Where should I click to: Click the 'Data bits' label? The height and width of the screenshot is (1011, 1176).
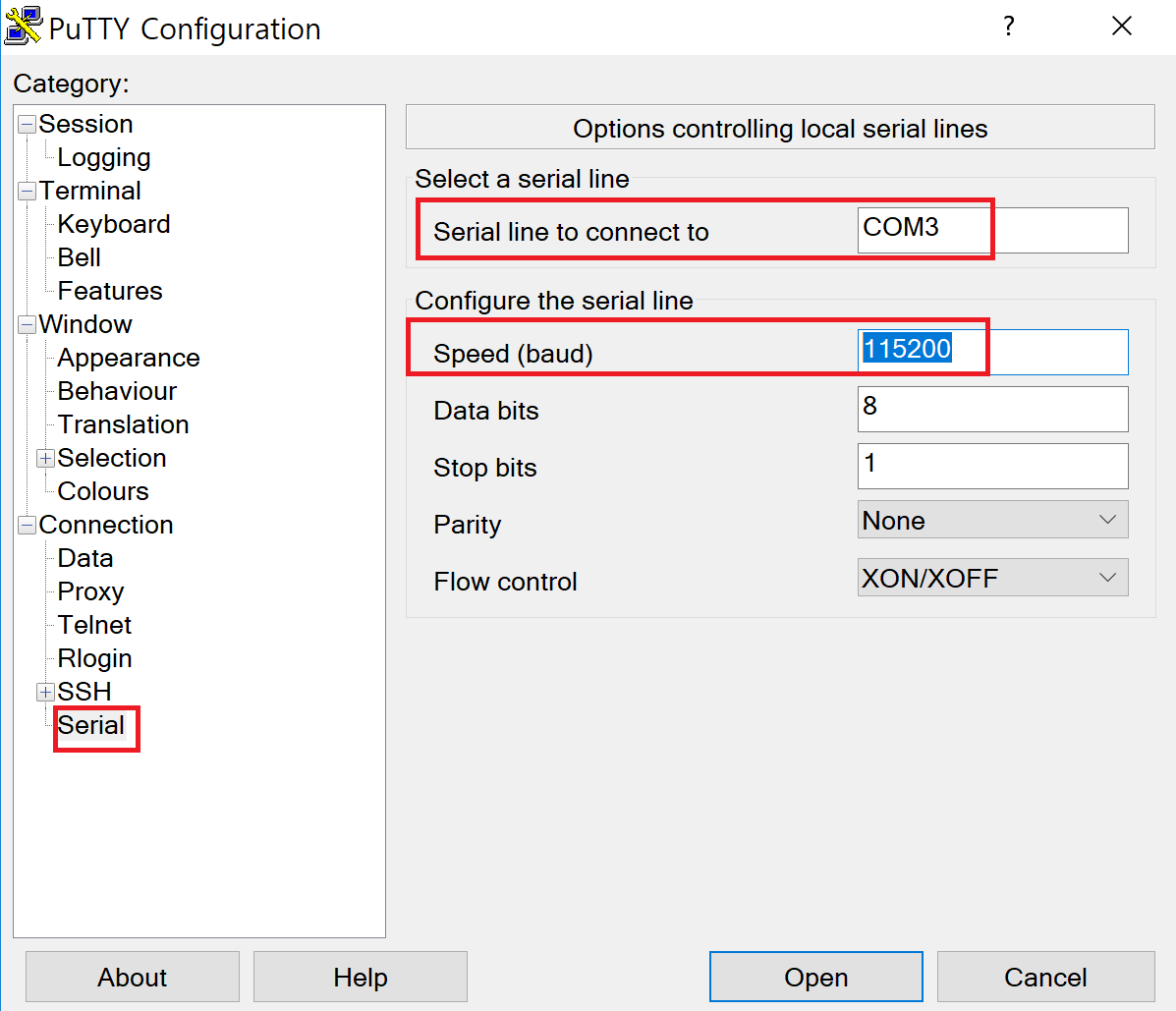pyautogui.click(x=486, y=411)
